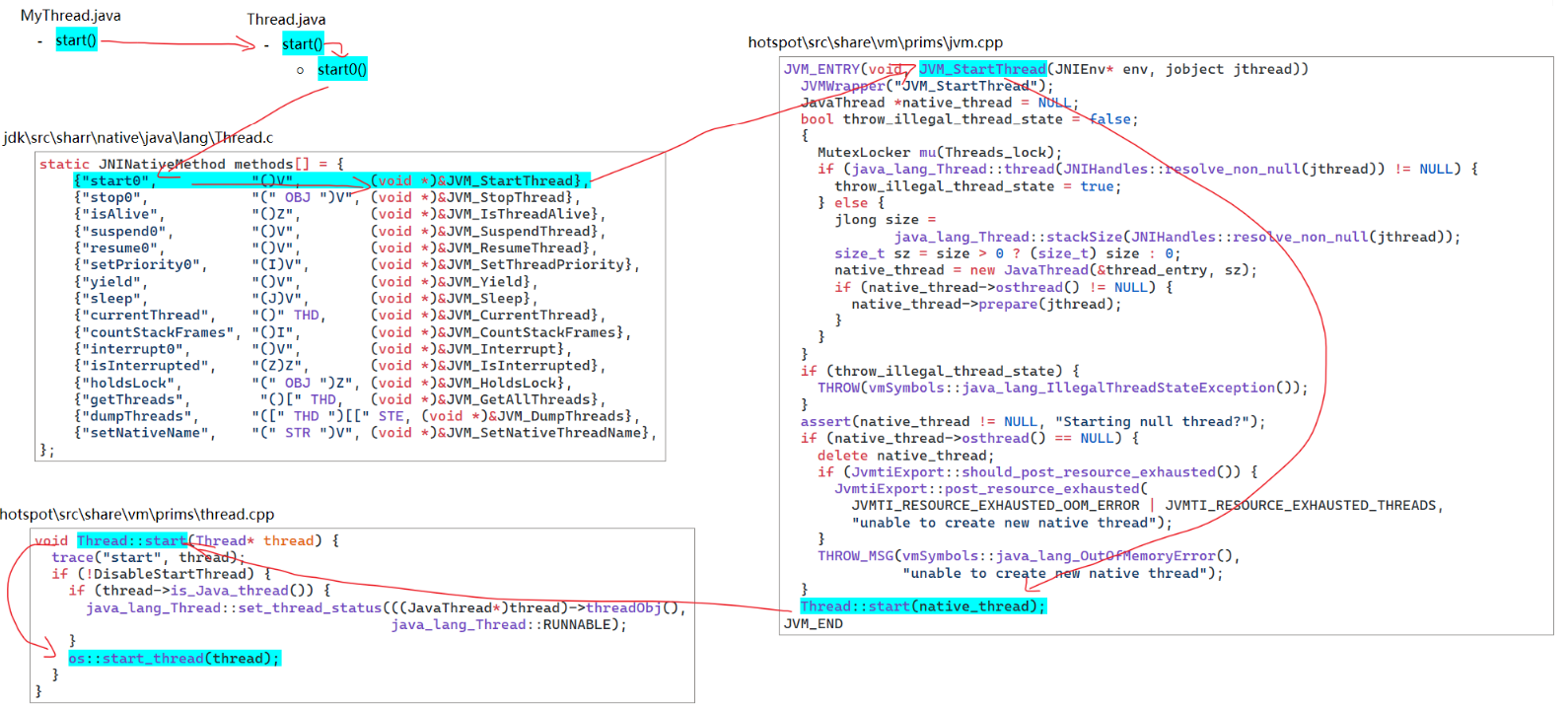
Task: Click MutexLocker mu(Threads_lock); line
Action: [x=940, y=152]
